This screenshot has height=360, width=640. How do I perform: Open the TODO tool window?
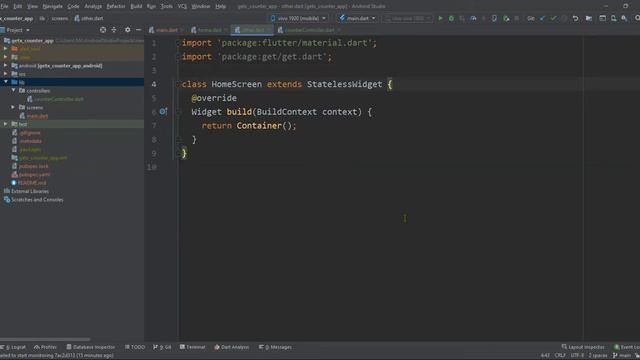click(x=135, y=347)
